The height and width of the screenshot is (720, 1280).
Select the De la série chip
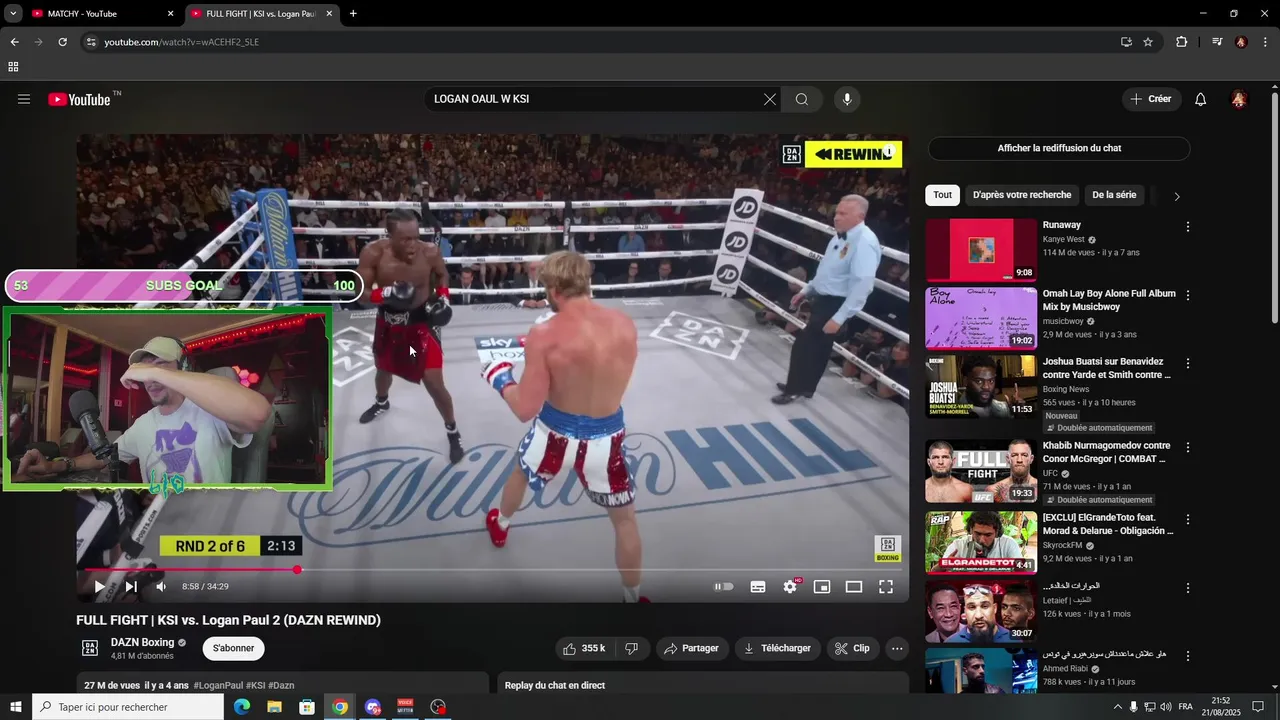point(1114,195)
